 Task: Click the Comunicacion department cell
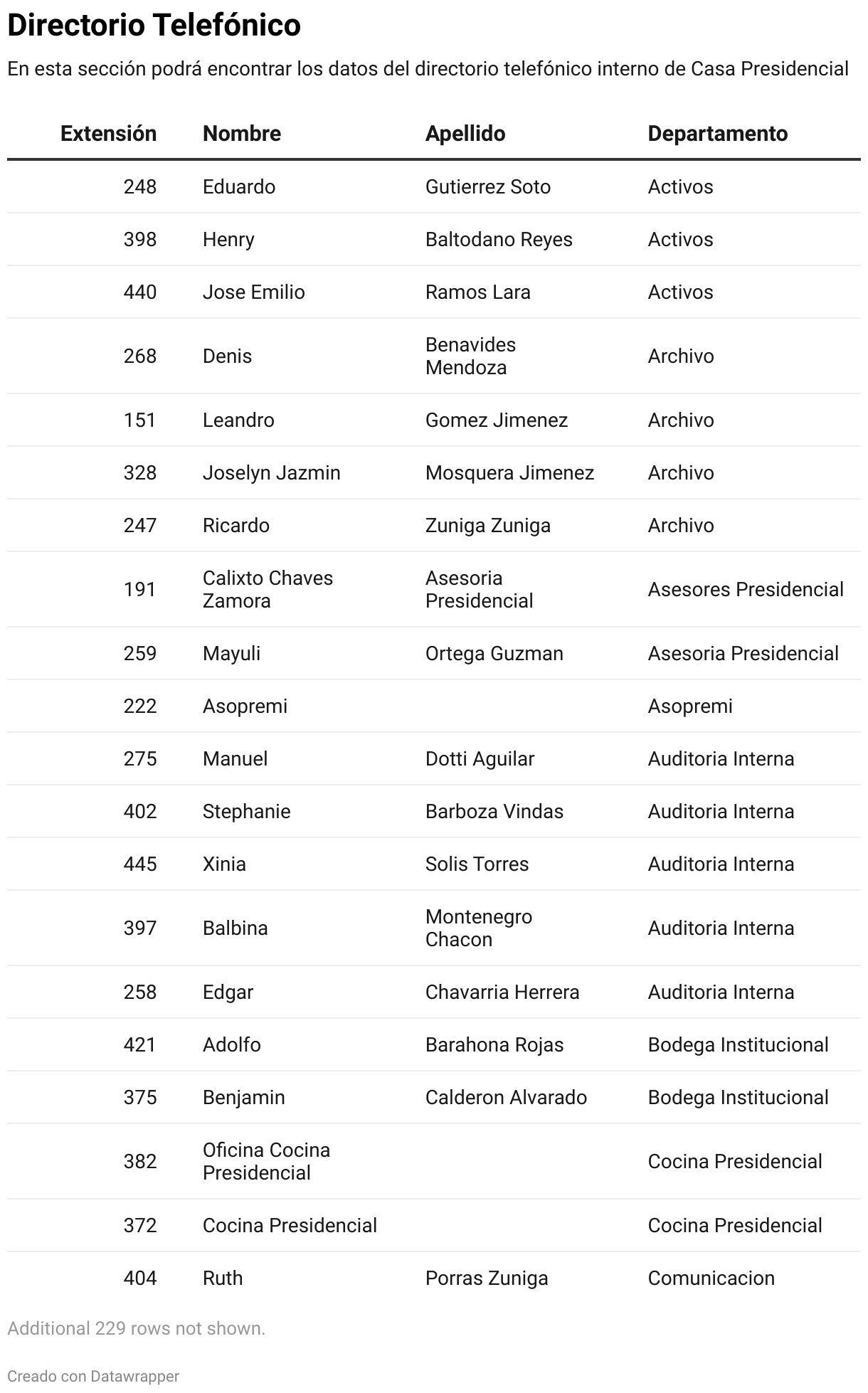tap(711, 1278)
